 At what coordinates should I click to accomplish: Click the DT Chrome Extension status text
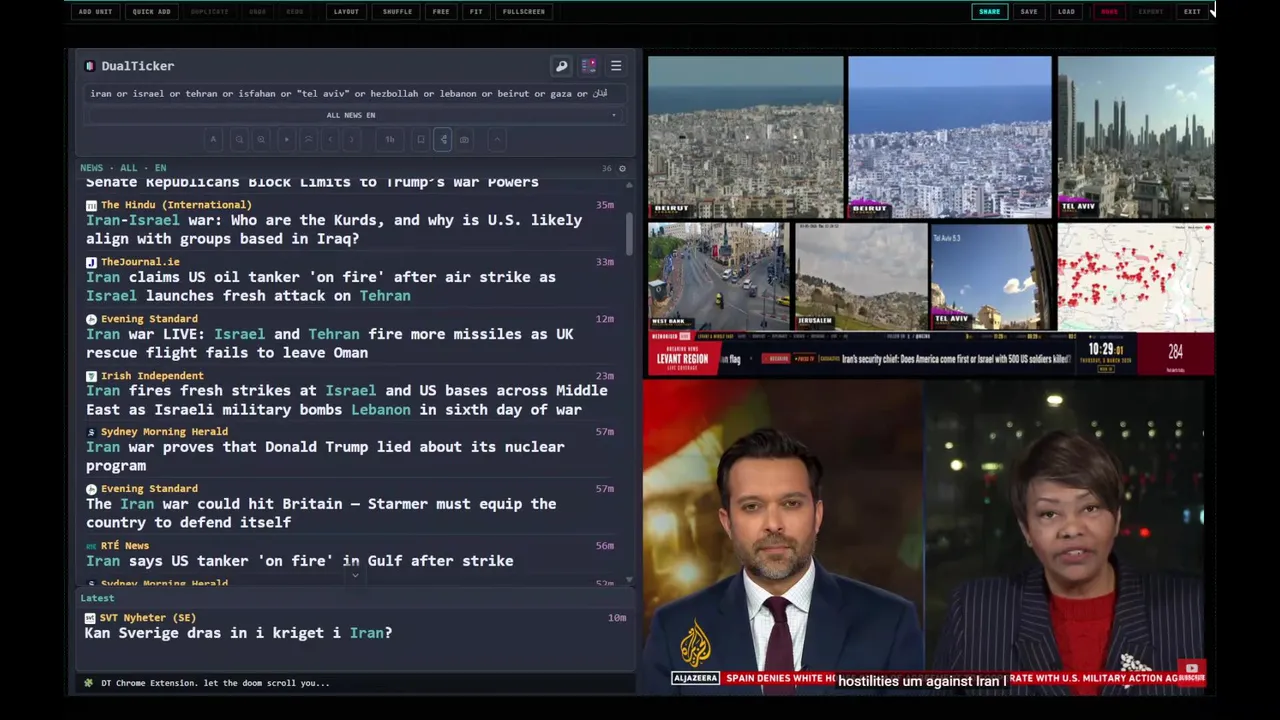point(215,684)
